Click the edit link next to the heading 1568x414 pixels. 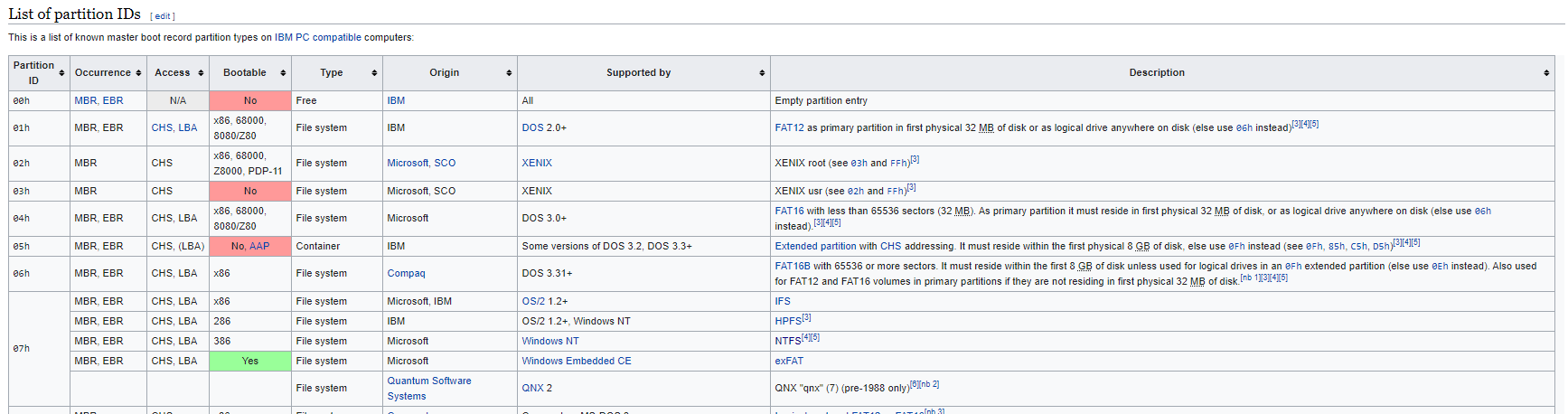pos(163,16)
